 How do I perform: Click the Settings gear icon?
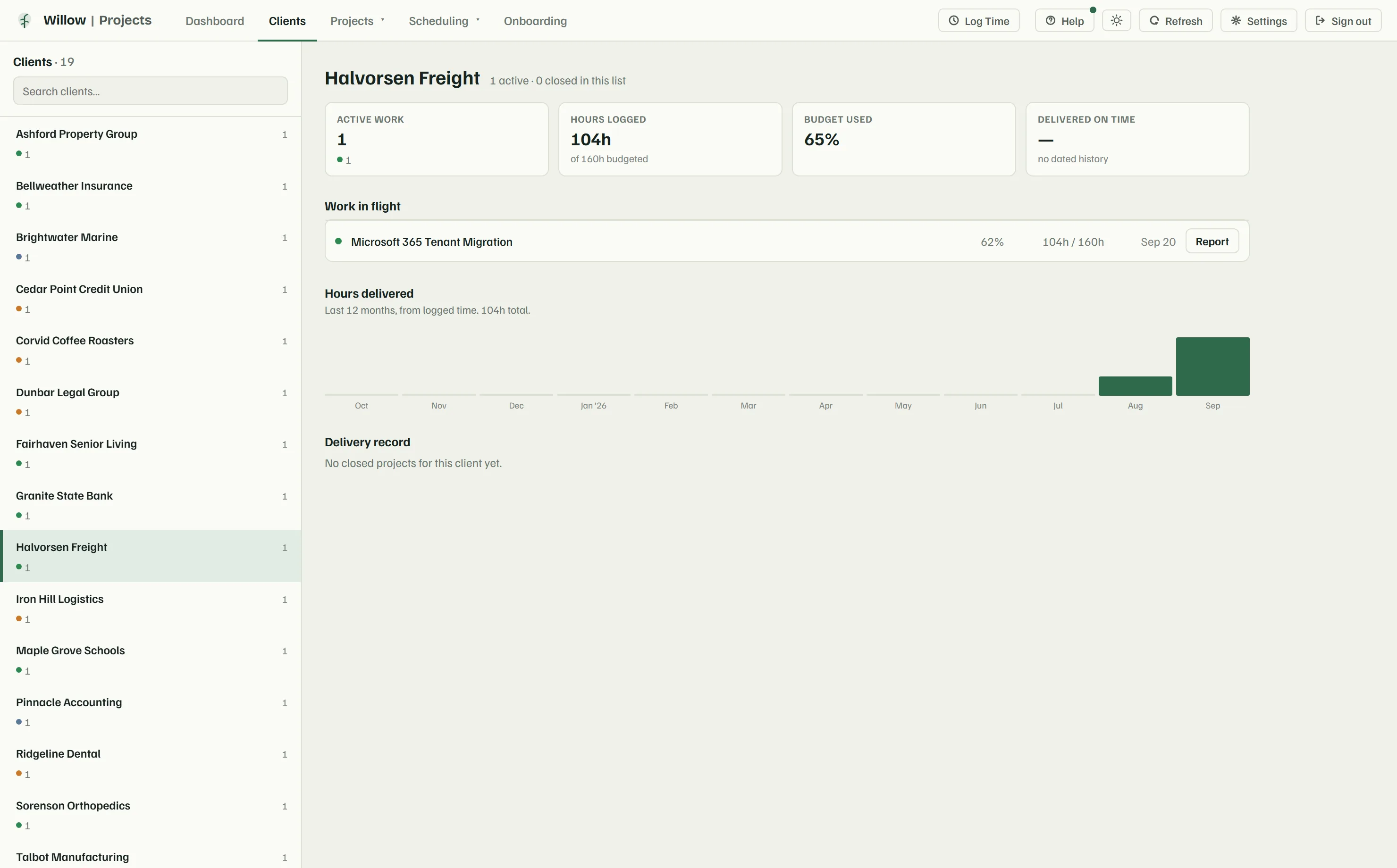(1236, 21)
